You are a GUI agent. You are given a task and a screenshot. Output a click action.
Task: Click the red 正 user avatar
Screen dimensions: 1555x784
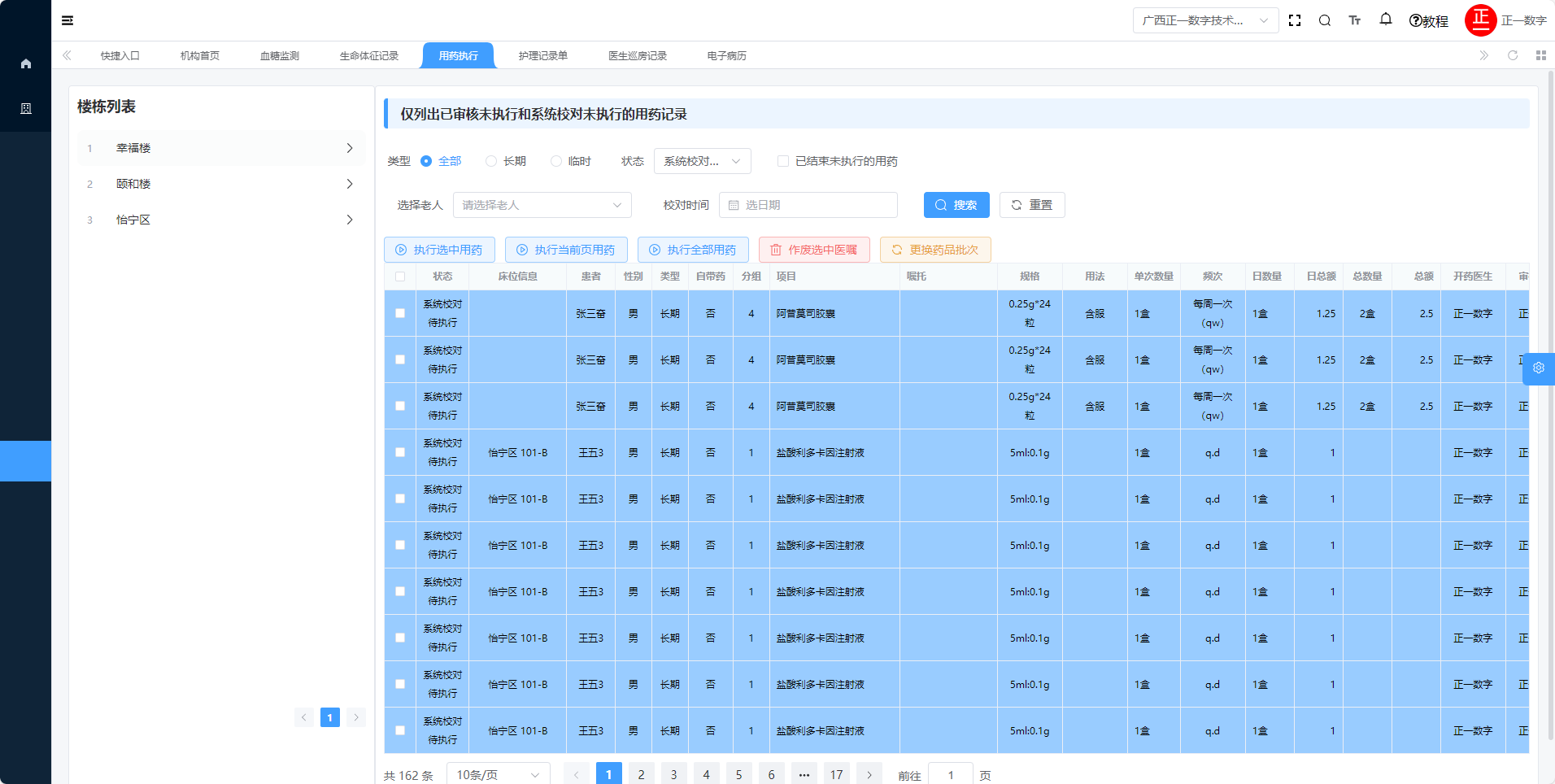[1480, 20]
